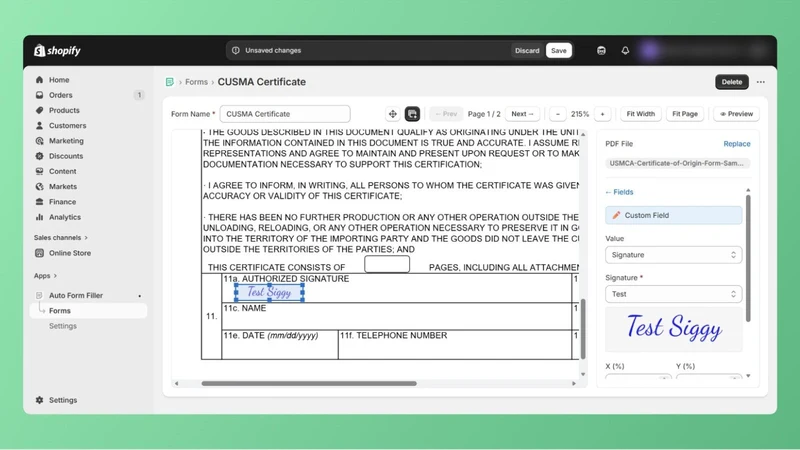
Task: Open the Signature dropdown showing Test
Action: 673,294
